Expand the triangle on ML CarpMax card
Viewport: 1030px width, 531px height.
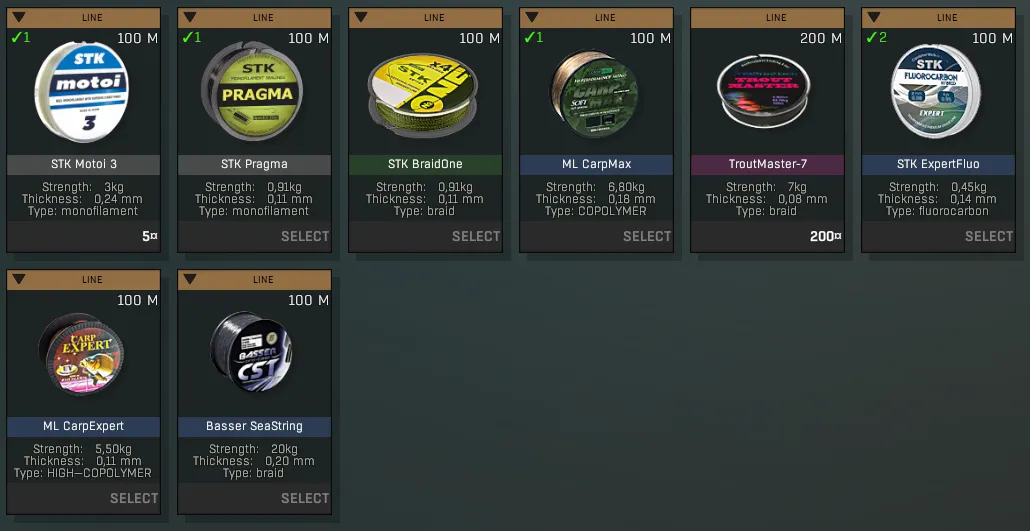531,17
